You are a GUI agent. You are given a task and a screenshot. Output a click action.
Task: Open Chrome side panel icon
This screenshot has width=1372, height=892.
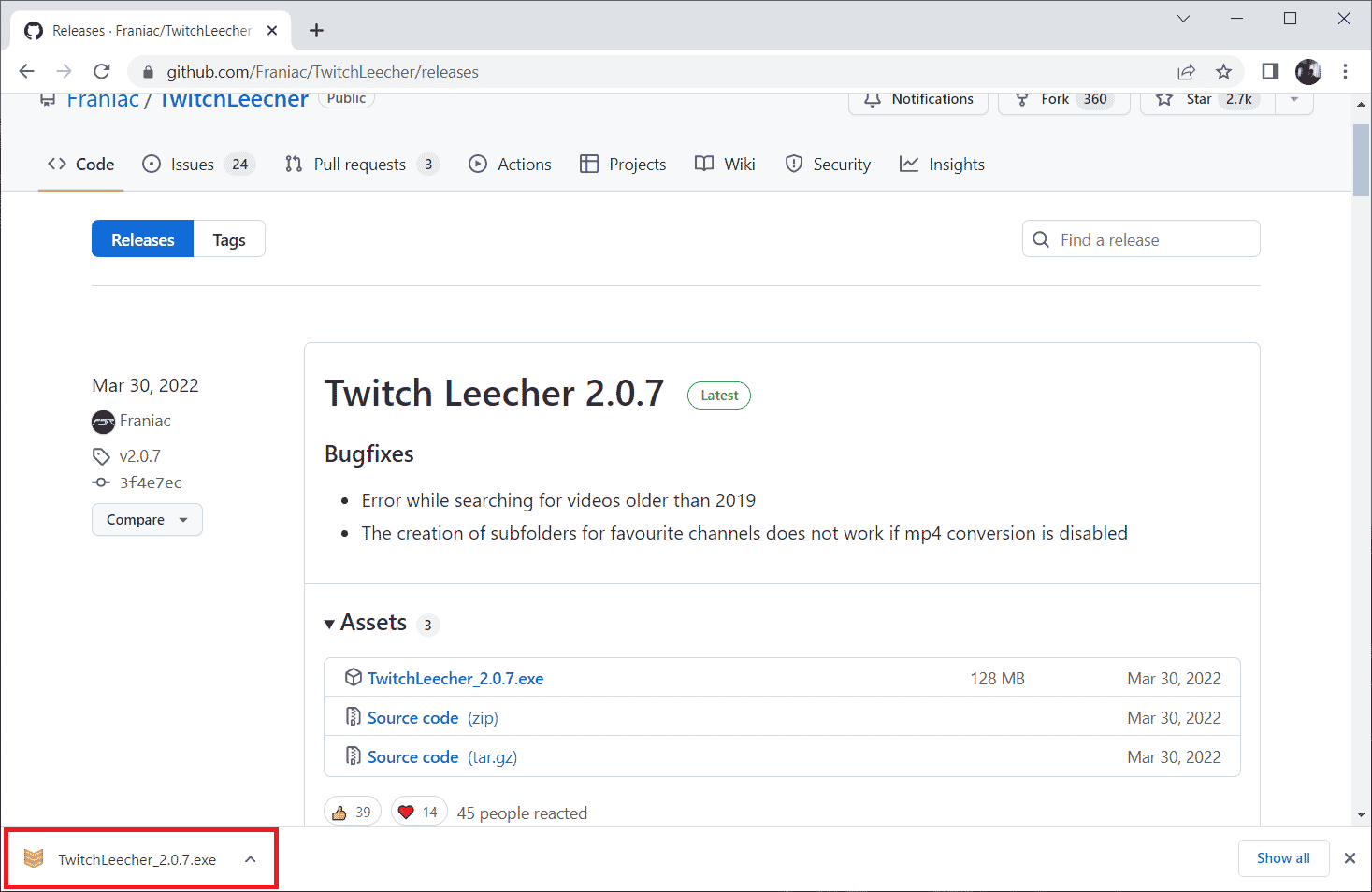pos(1270,72)
